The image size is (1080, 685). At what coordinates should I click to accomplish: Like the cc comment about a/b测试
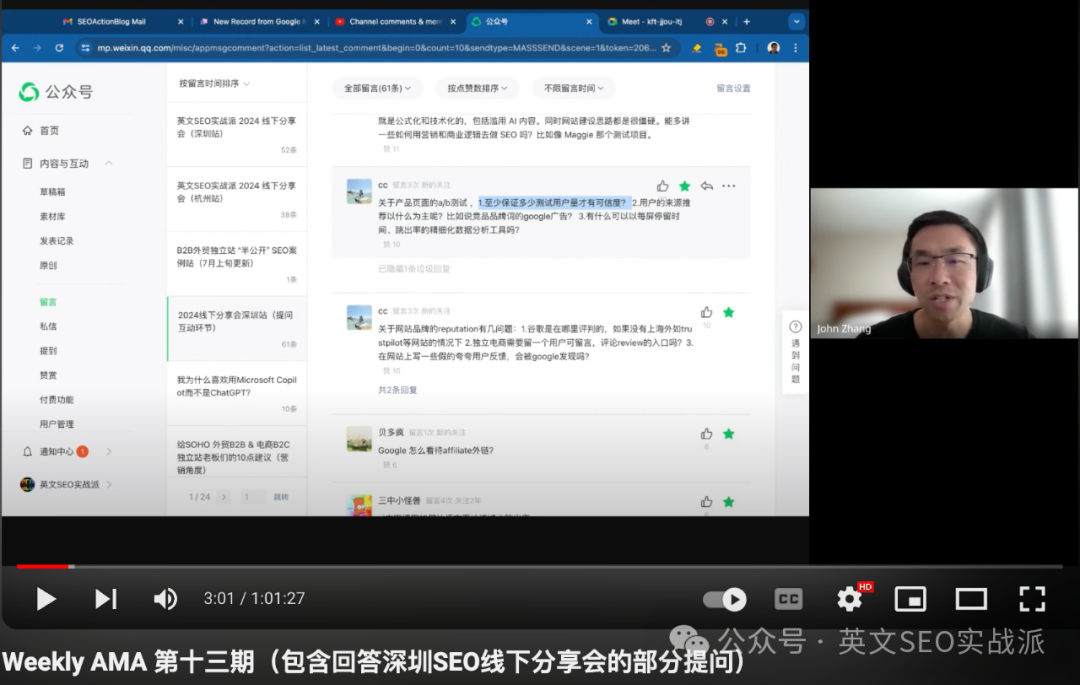[x=662, y=186]
